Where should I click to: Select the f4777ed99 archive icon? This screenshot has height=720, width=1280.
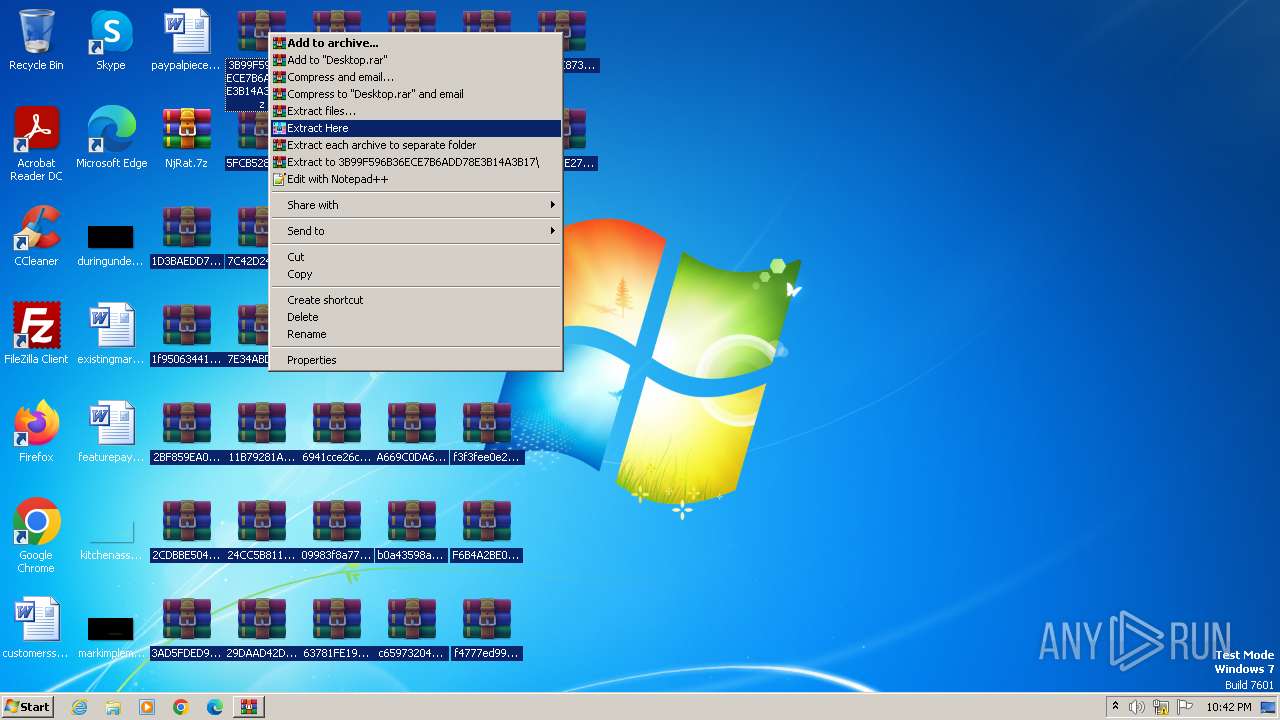pyautogui.click(x=487, y=629)
